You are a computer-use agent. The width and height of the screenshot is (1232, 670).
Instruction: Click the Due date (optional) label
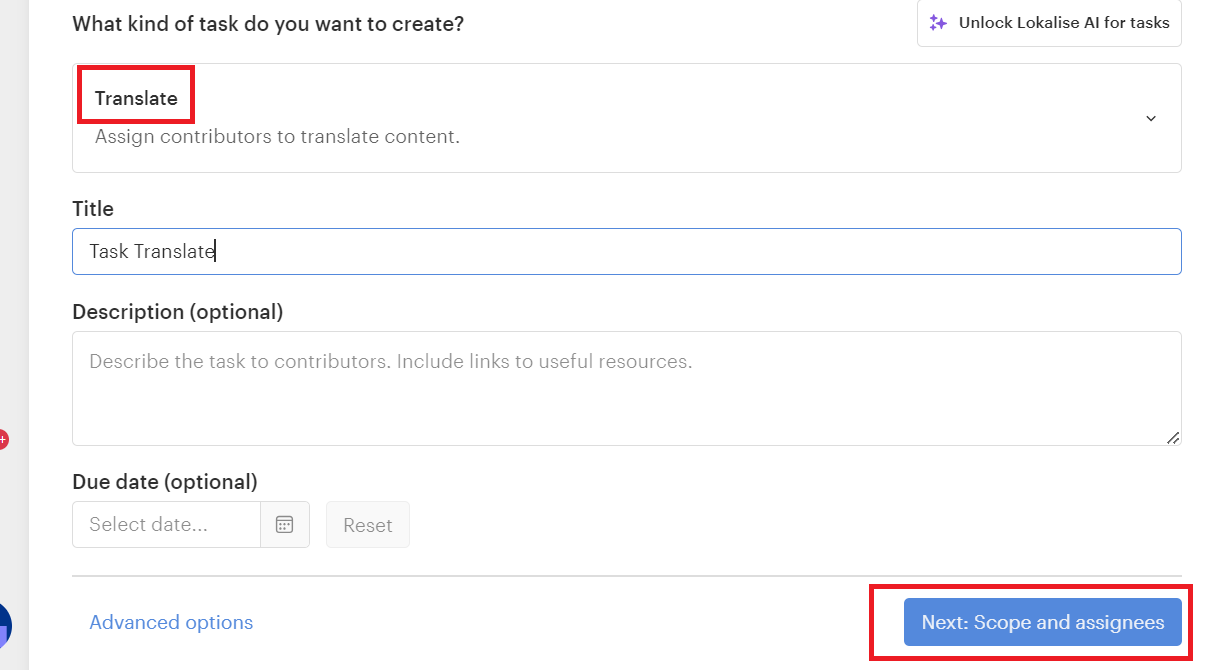pos(165,482)
